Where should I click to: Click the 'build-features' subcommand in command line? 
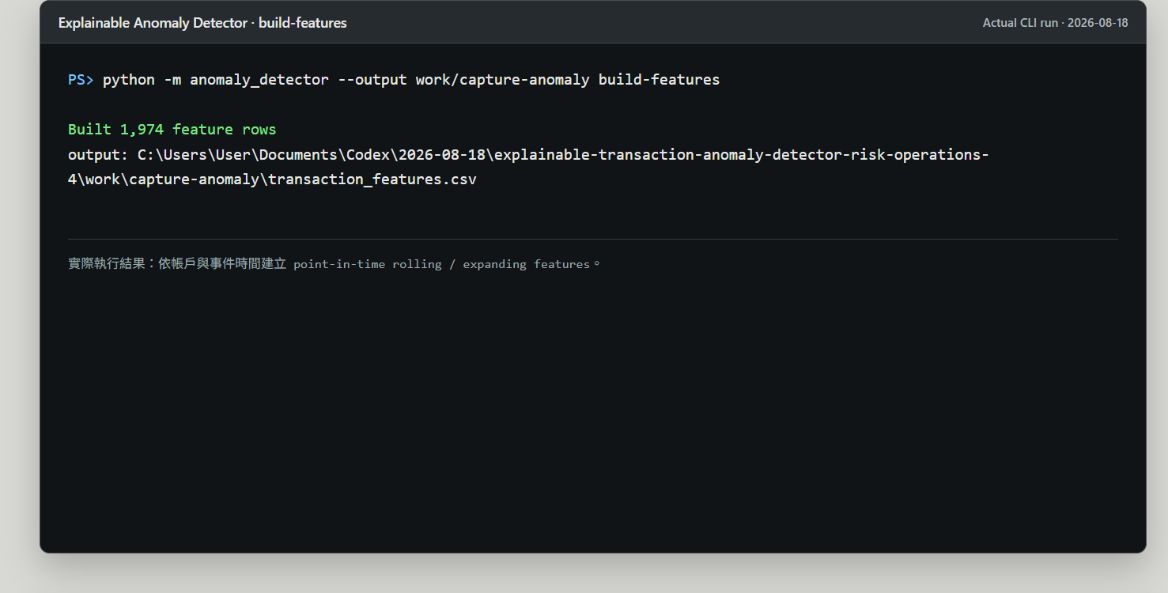coord(659,80)
